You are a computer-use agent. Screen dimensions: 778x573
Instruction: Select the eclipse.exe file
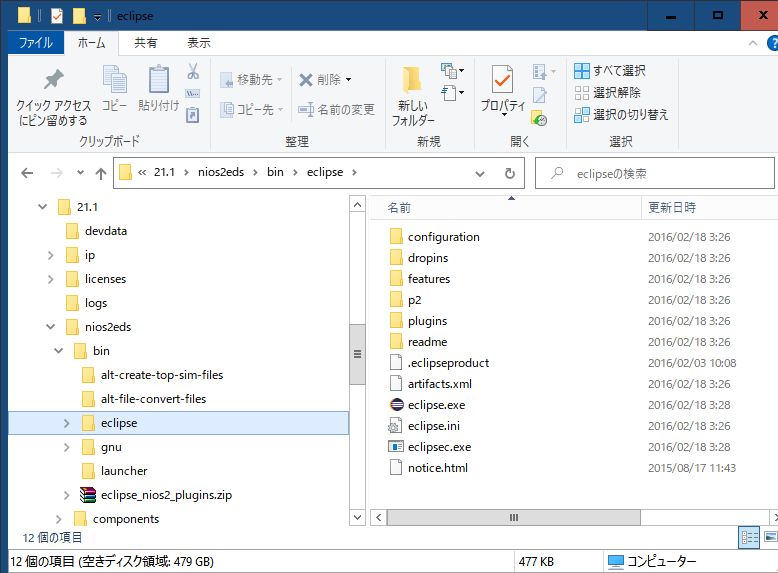click(x=428, y=405)
